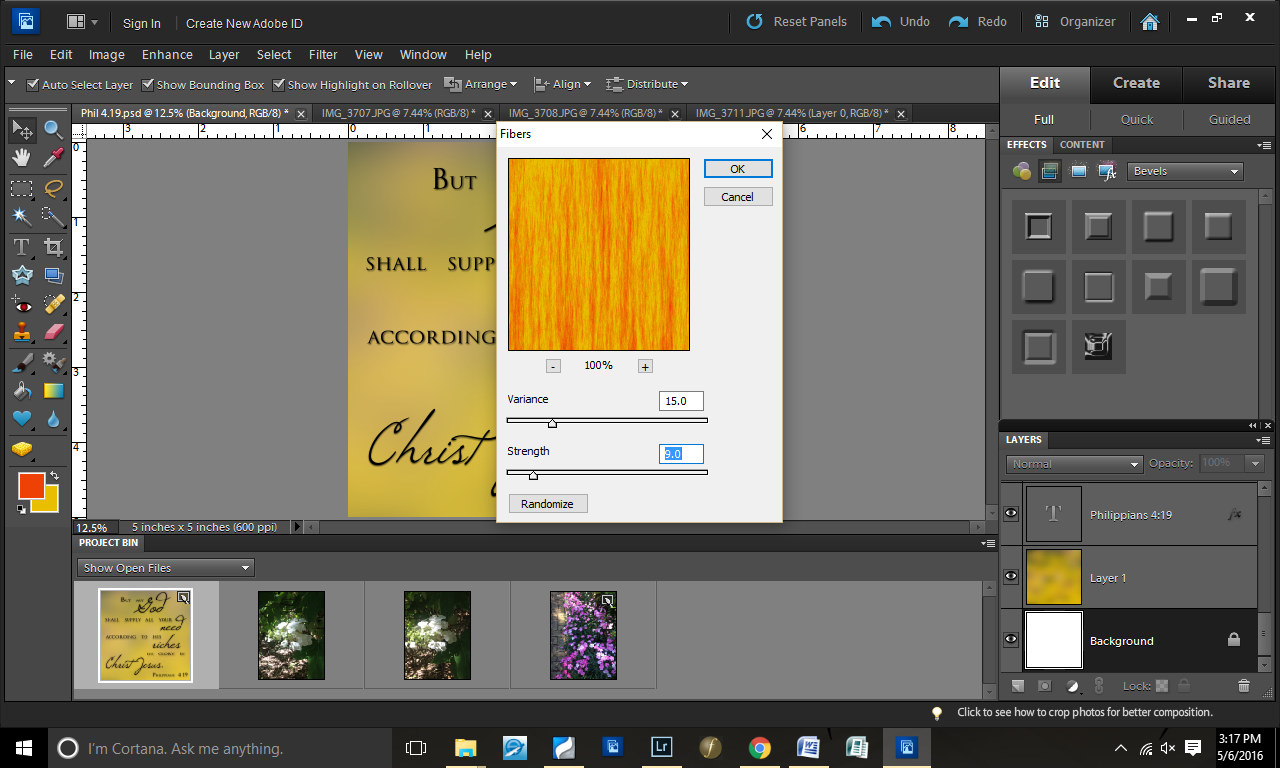Open the Filter menu

[323, 54]
